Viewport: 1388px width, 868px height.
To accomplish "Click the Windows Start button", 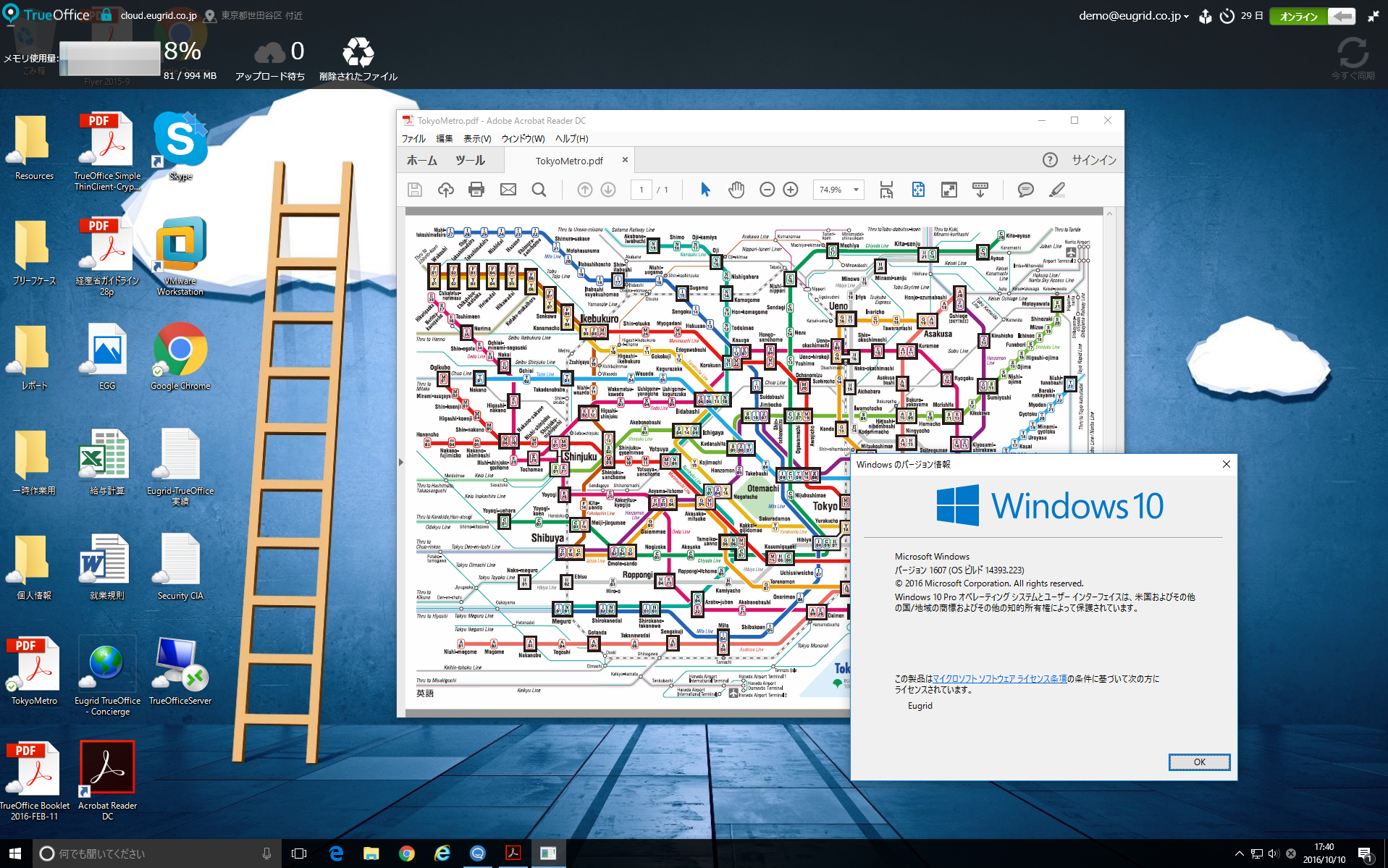I will pos(15,854).
